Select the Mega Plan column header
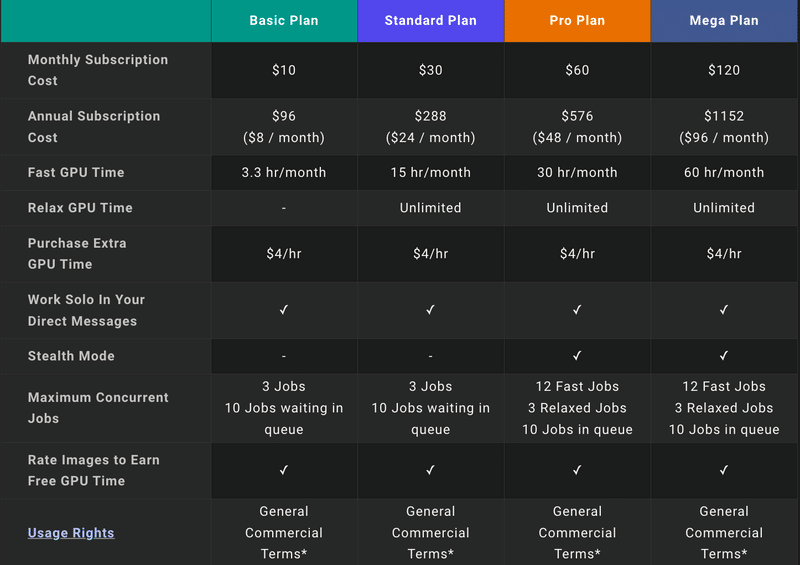Screen dimensions: 800x565 [x=724, y=20]
